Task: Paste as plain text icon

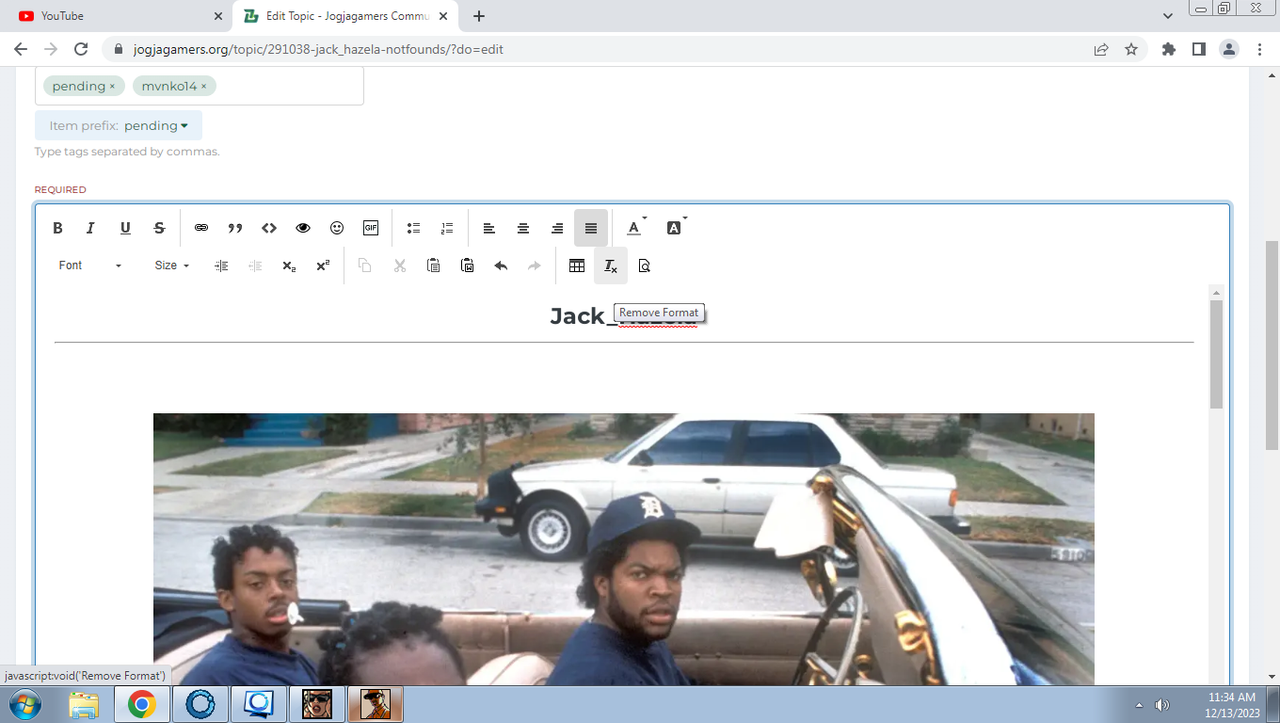Action: [467, 266]
